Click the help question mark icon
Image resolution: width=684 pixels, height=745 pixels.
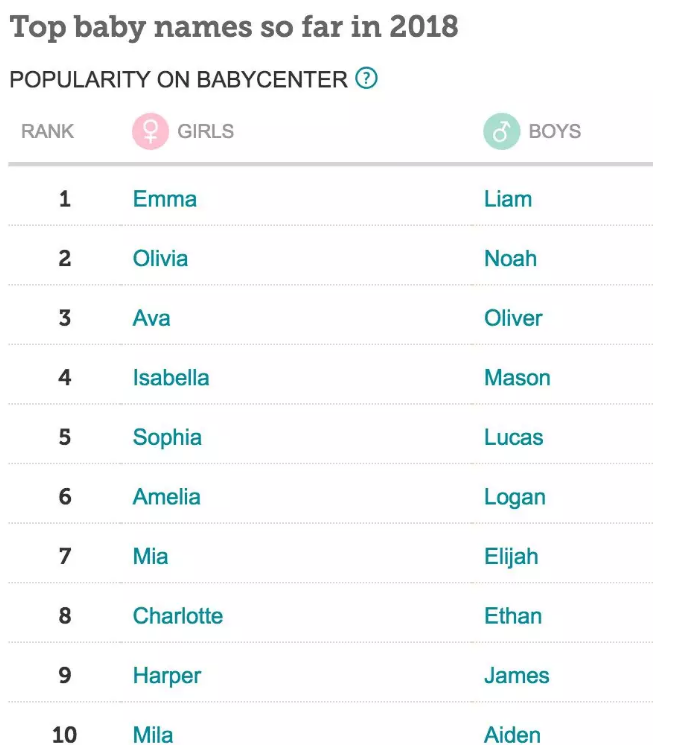[x=367, y=78]
